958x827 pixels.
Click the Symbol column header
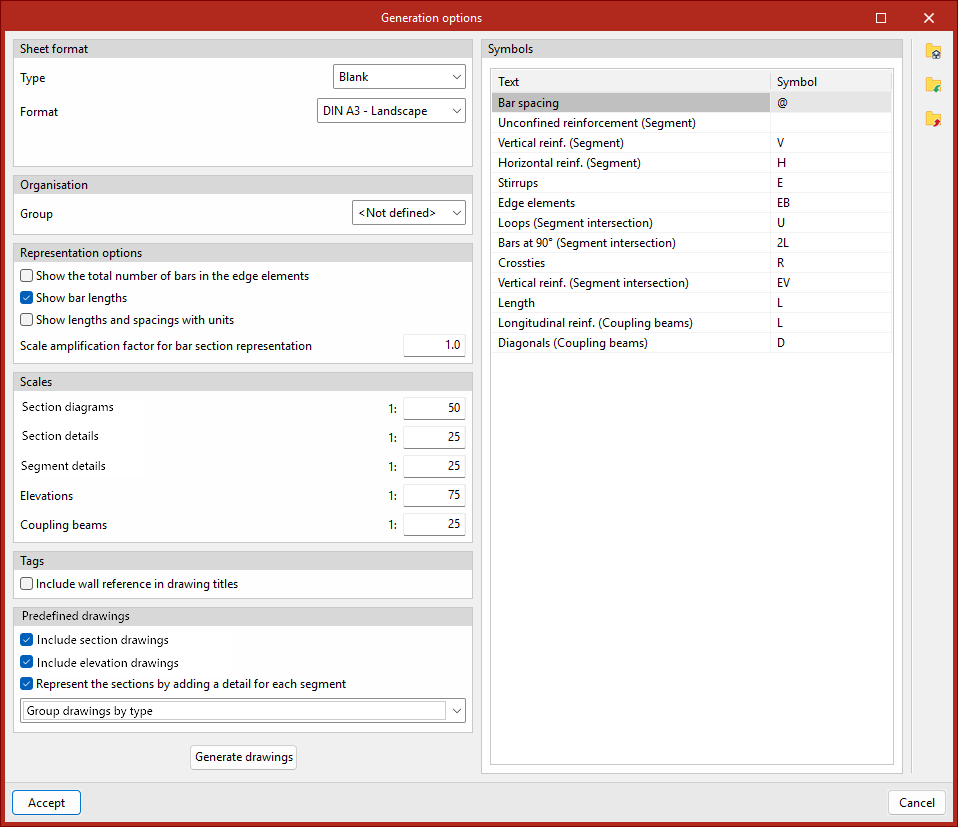(x=831, y=82)
